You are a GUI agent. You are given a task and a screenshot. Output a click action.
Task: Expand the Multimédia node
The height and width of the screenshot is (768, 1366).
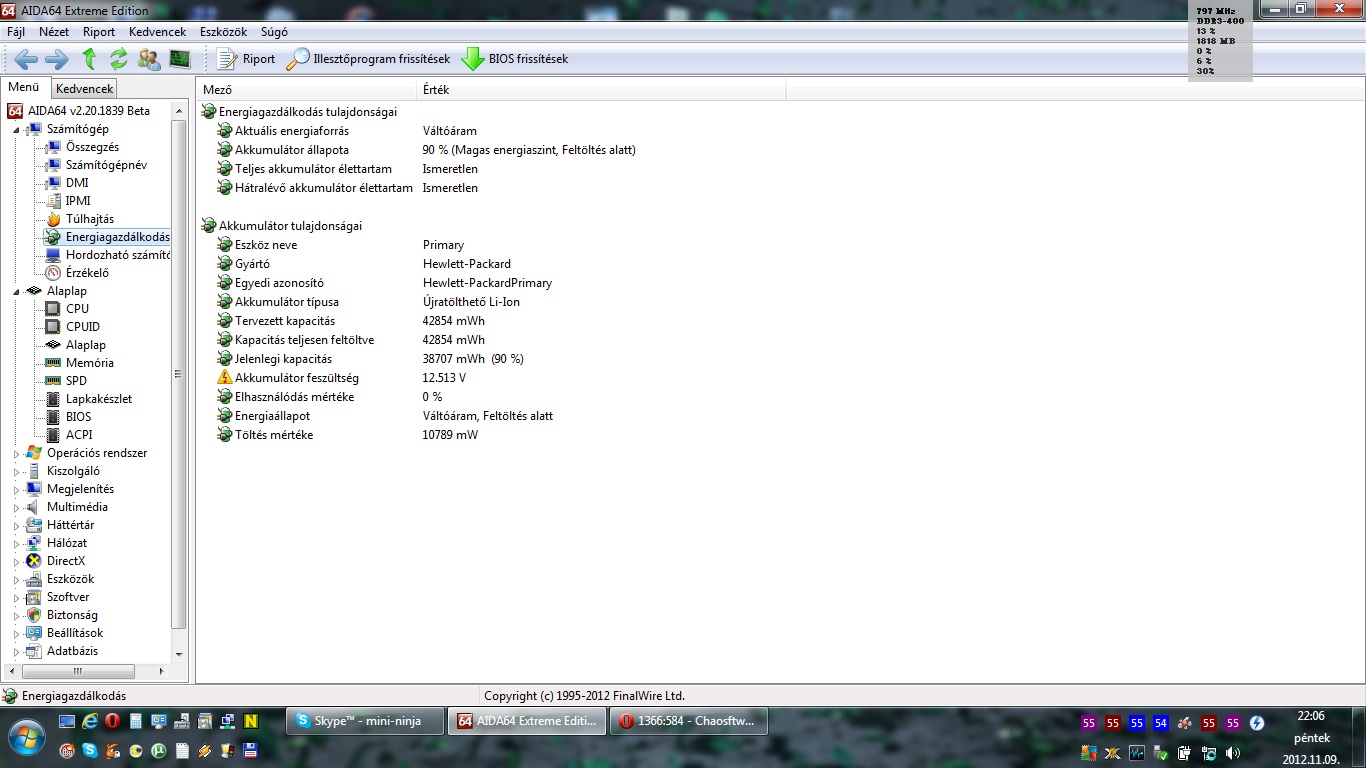tap(16, 507)
